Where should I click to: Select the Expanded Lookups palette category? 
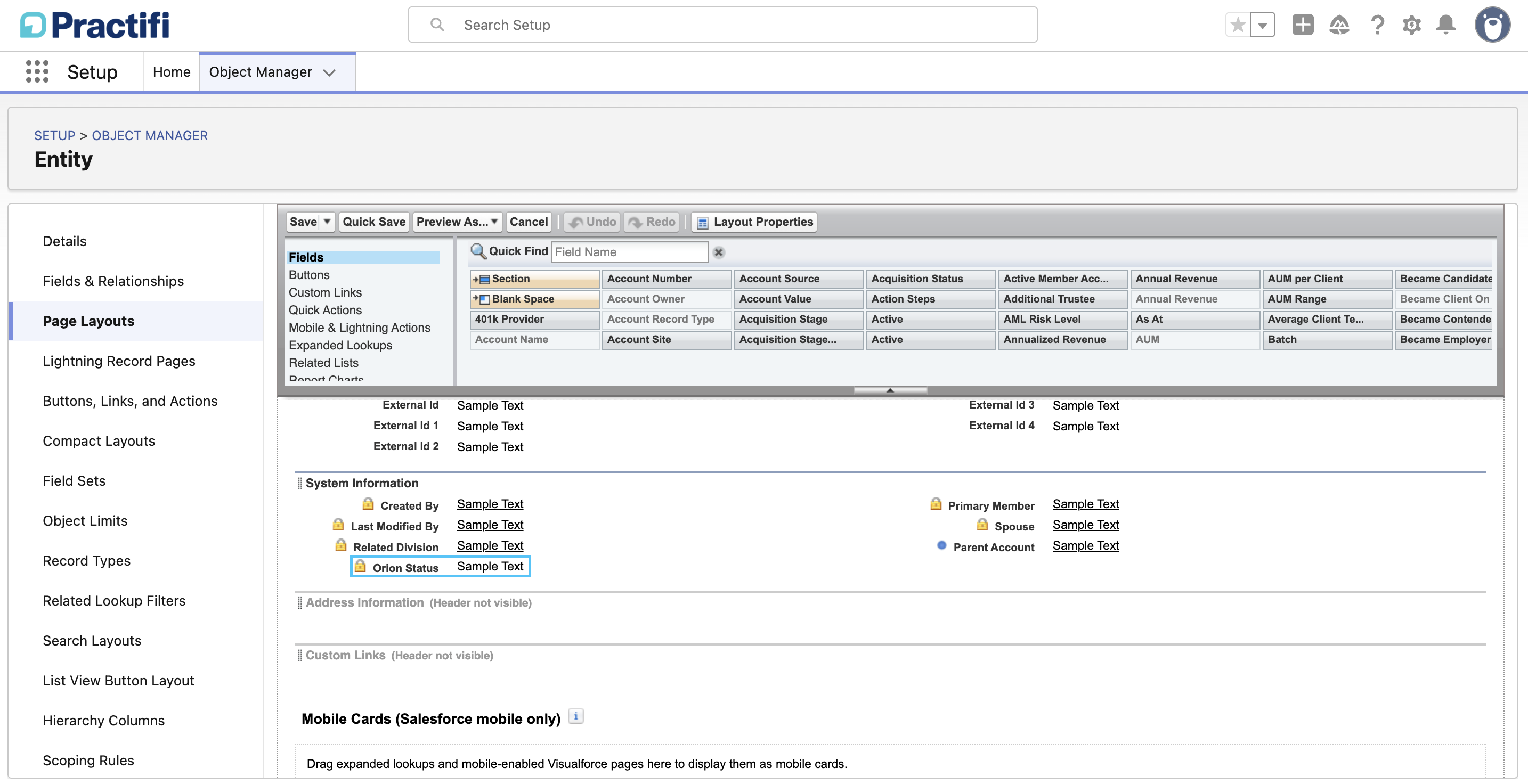[340, 345]
